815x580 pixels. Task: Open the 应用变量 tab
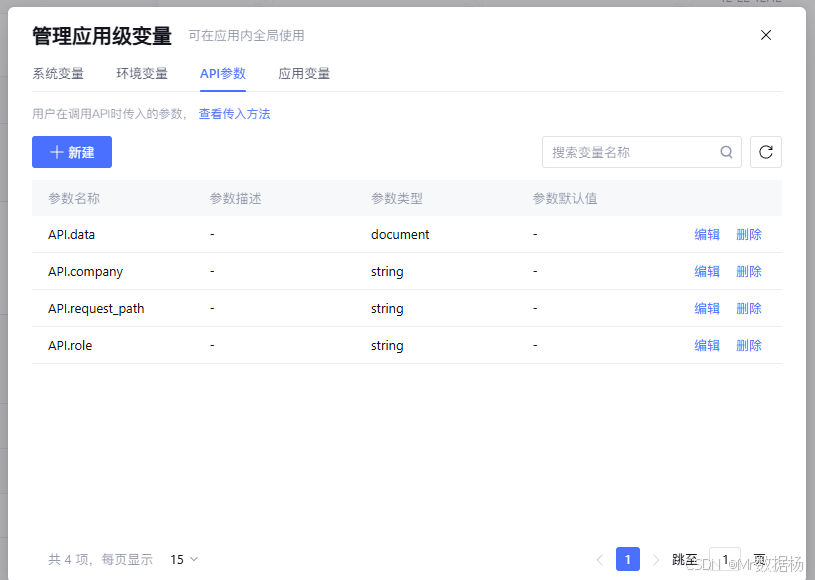[x=303, y=73]
